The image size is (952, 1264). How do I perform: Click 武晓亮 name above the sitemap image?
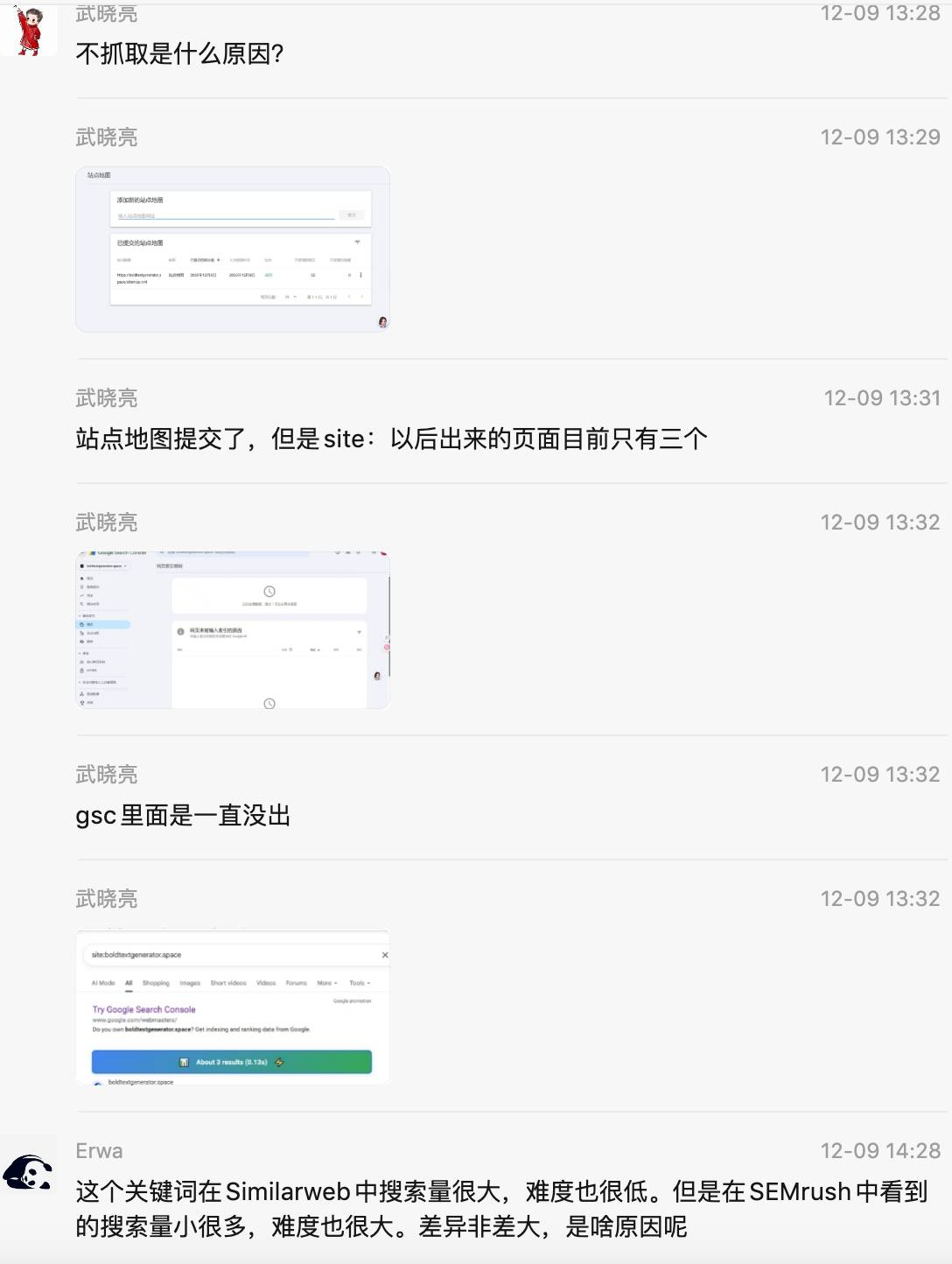point(107,137)
